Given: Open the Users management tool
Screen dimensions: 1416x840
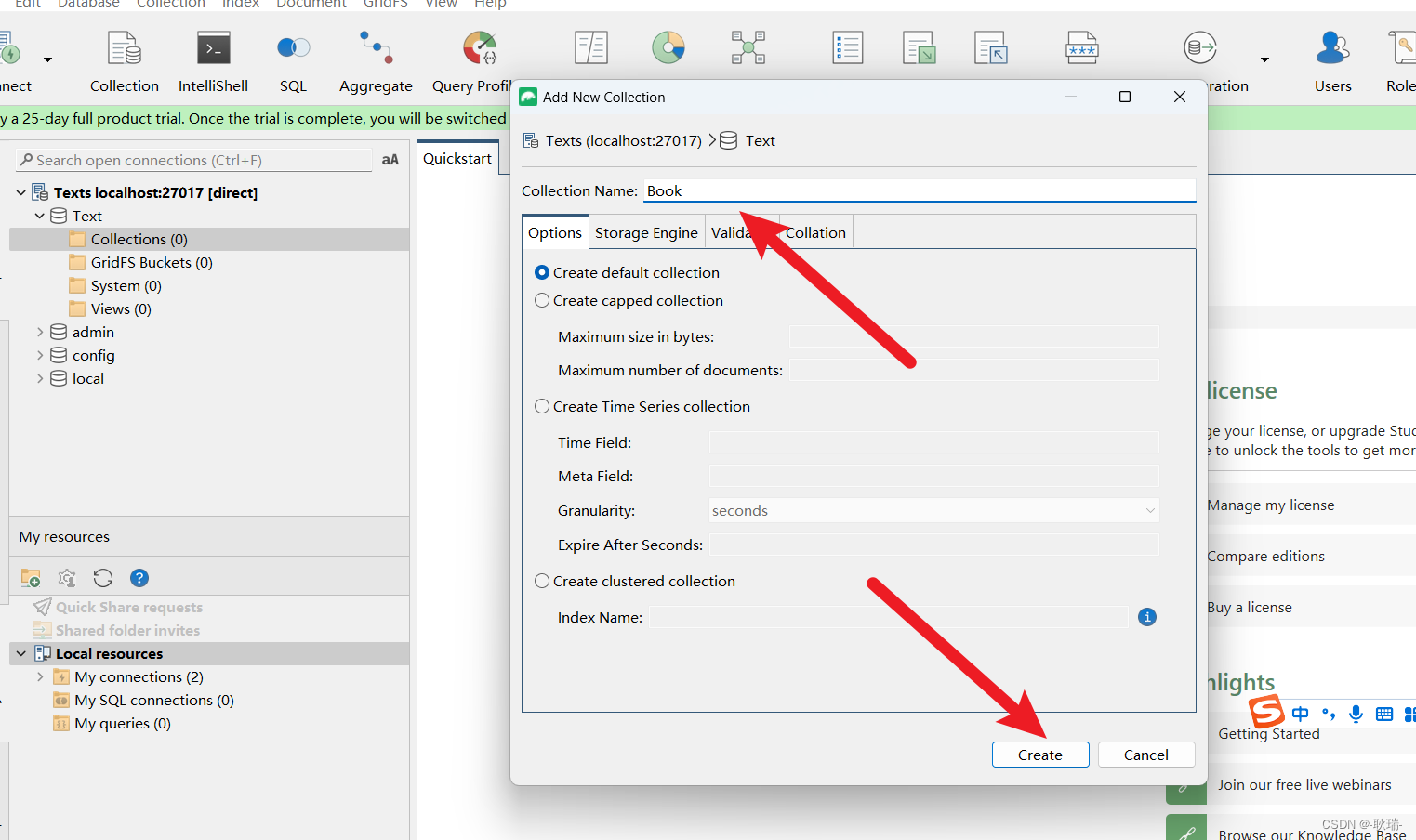Looking at the screenshot, I should pyautogui.click(x=1333, y=62).
